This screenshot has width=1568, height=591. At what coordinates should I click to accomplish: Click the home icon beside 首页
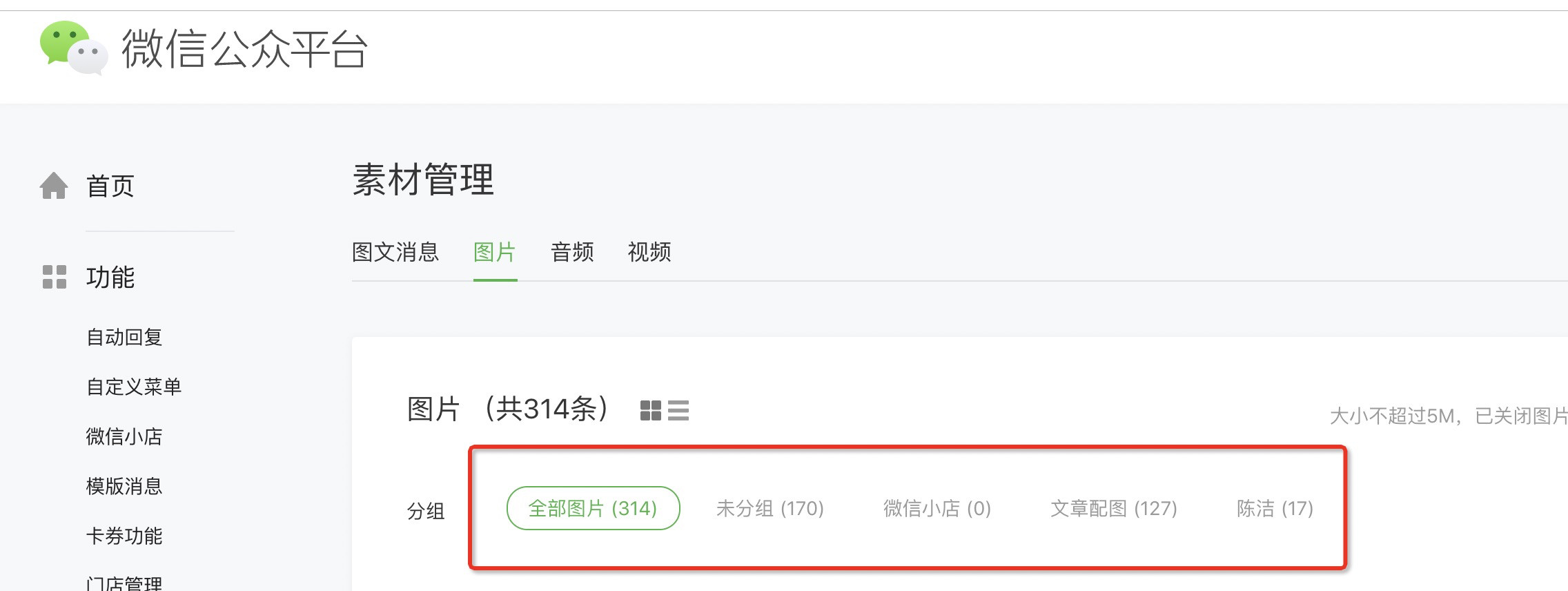click(x=54, y=186)
